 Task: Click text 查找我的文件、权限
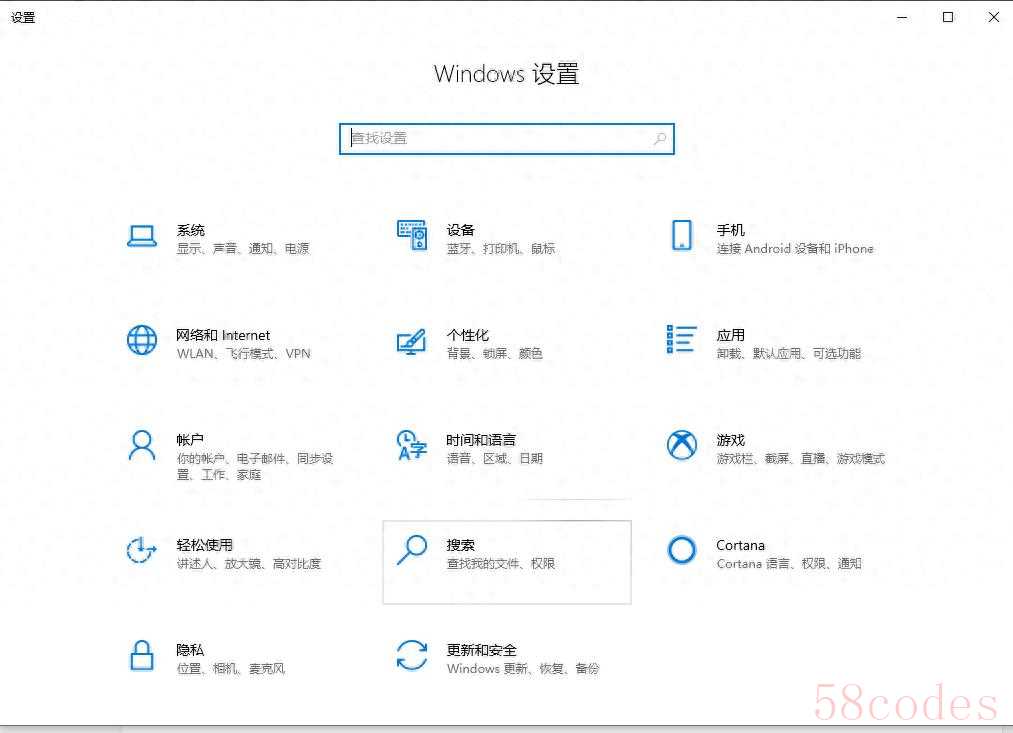point(501,564)
